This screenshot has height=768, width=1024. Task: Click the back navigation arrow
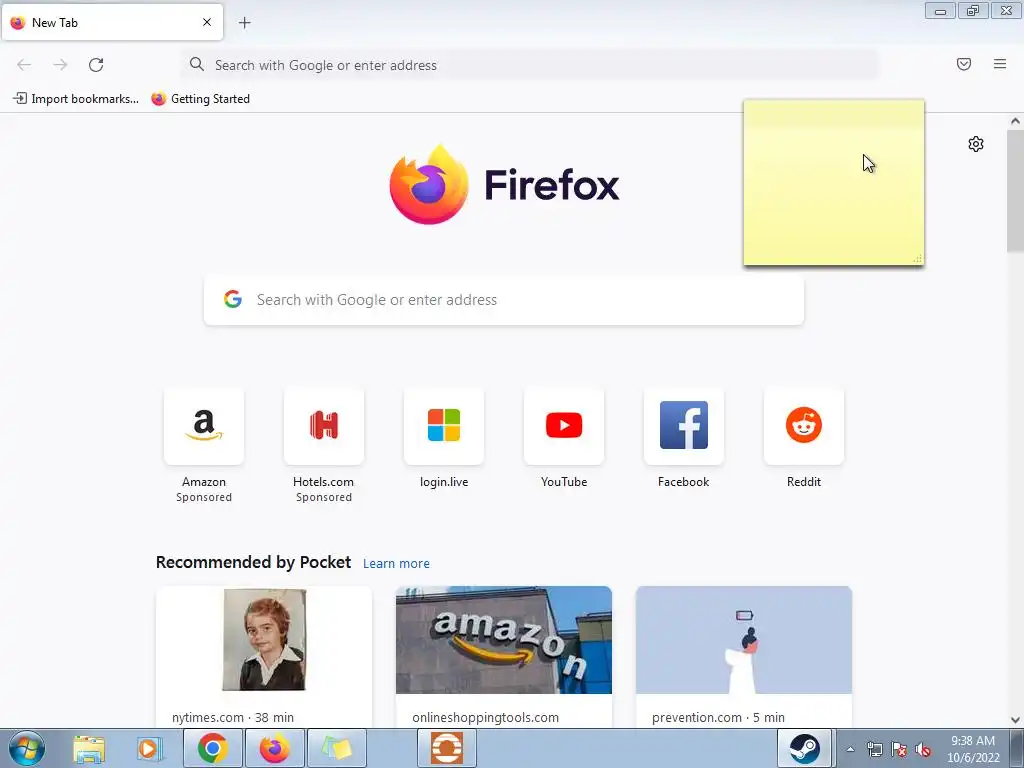point(24,65)
